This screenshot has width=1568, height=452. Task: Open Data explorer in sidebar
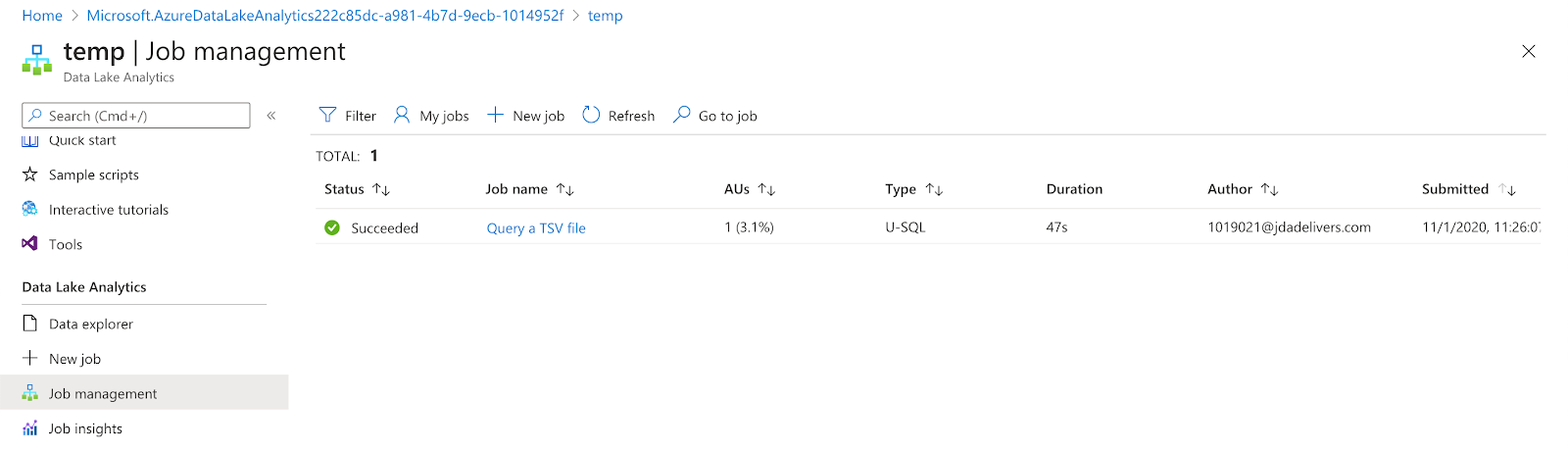pyautogui.click(x=90, y=324)
